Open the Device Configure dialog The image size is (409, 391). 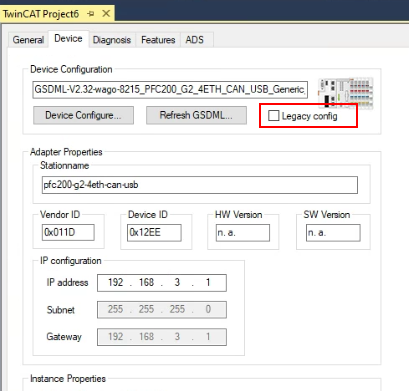tap(83, 115)
